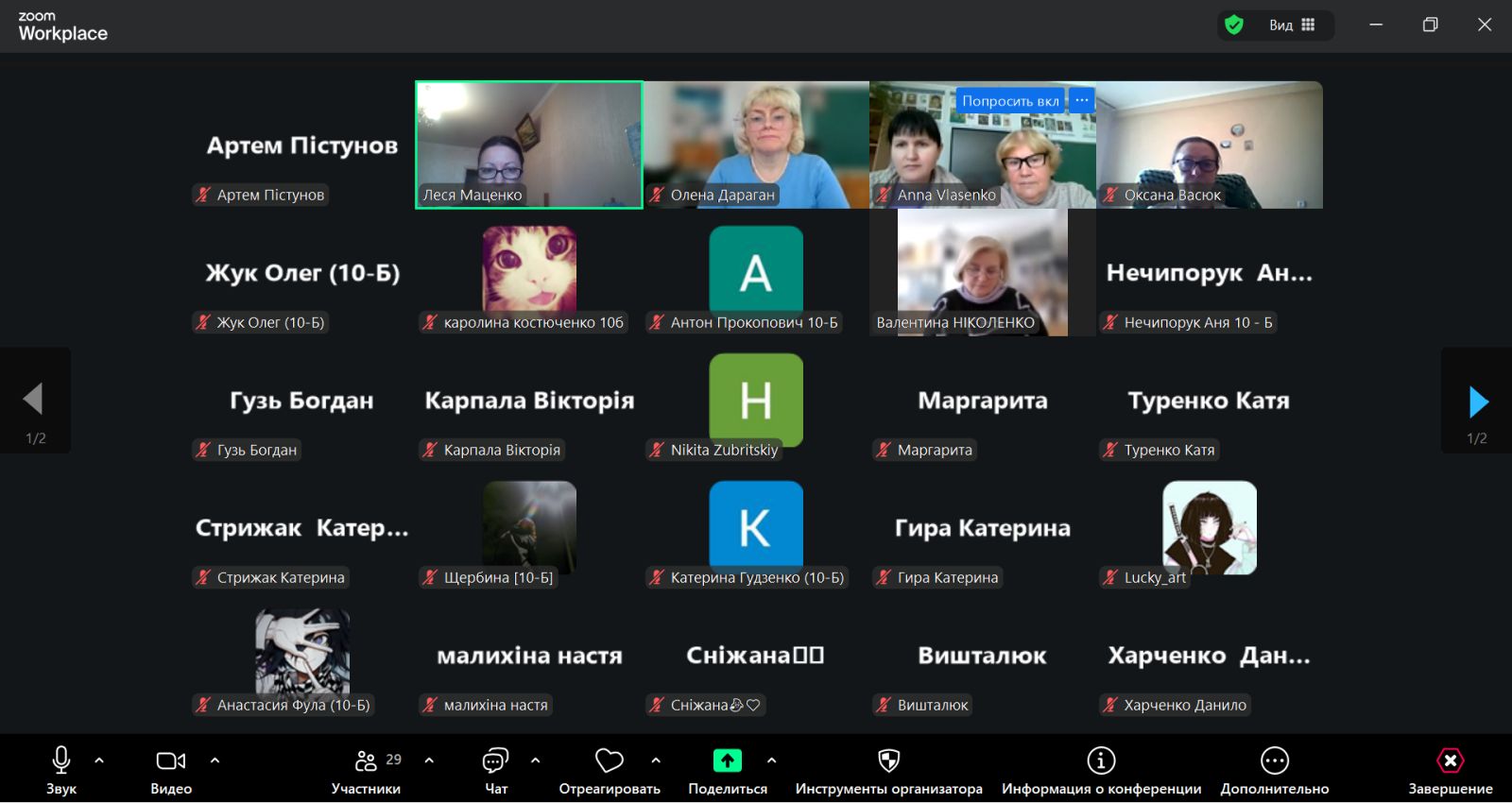The image size is (1512, 803).
Task: Click the Артем Пістунов large name text
Action: coord(302,145)
